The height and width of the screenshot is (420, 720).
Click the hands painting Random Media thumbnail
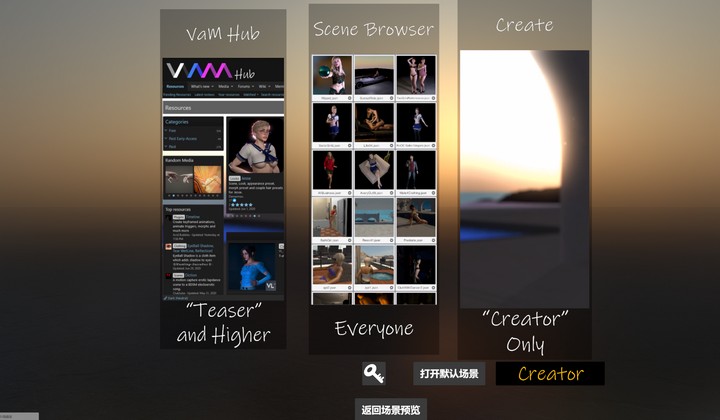click(179, 179)
